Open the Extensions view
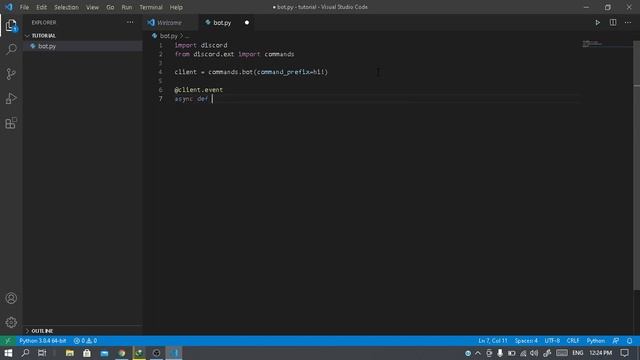The height and width of the screenshot is (360, 640). click(x=11, y=123)
